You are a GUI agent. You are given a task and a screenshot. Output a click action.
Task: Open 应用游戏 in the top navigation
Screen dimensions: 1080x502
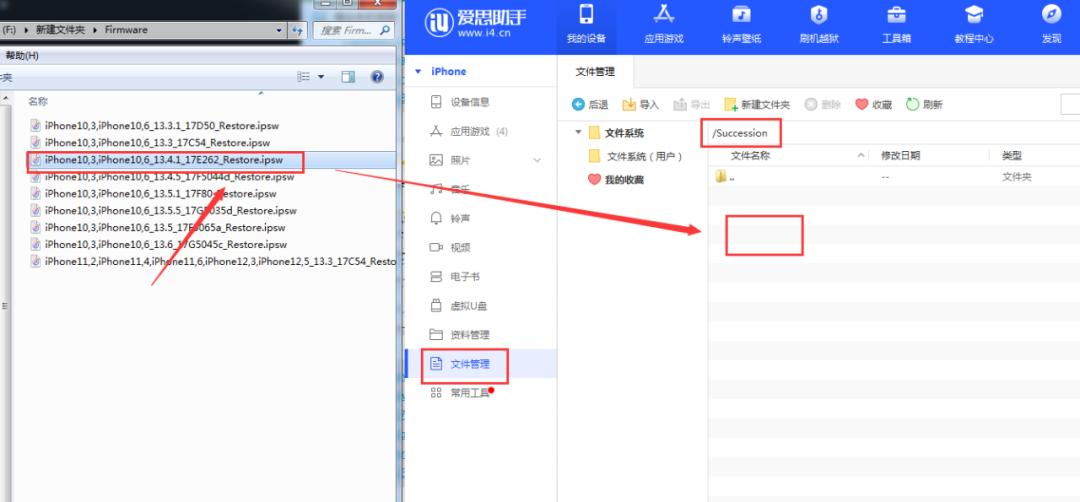[x=663, y=25]
